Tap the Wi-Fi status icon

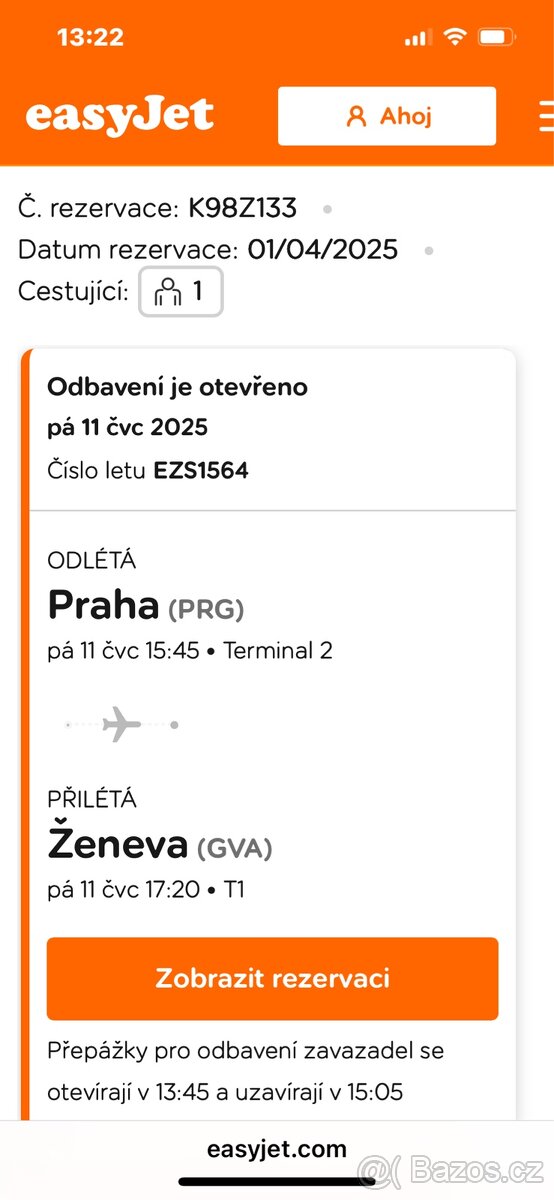coord(456,38)
